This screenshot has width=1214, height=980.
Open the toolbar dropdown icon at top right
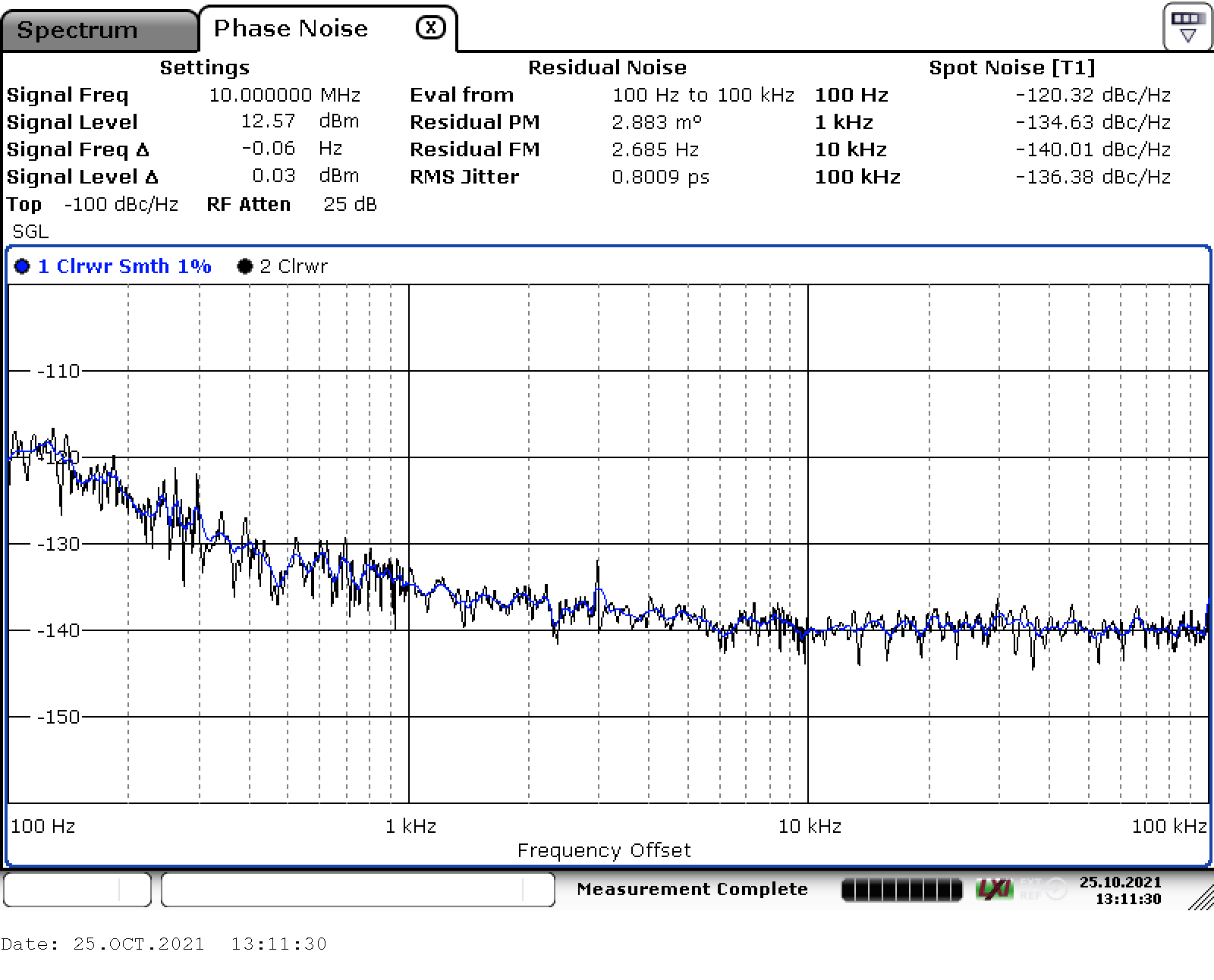(1187, 27)
